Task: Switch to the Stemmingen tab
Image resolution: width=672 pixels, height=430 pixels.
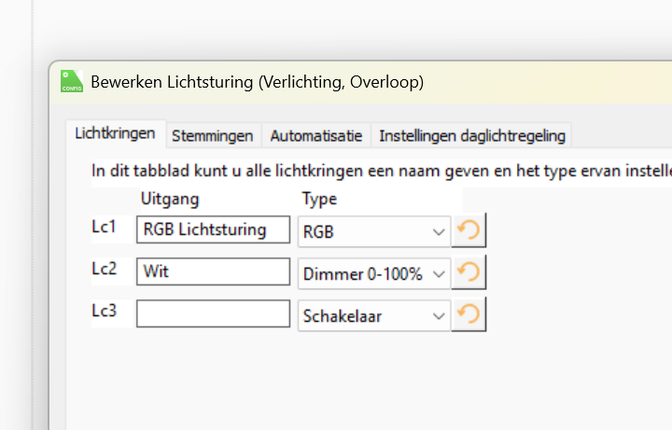Action: [x=211, y=135]
